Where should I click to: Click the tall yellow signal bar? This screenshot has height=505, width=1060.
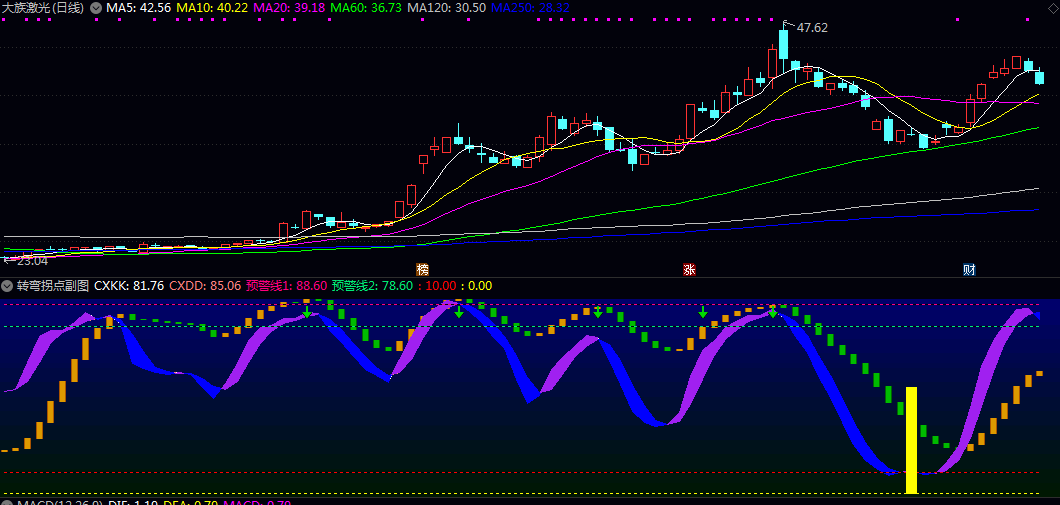click(x=911, y=440)
